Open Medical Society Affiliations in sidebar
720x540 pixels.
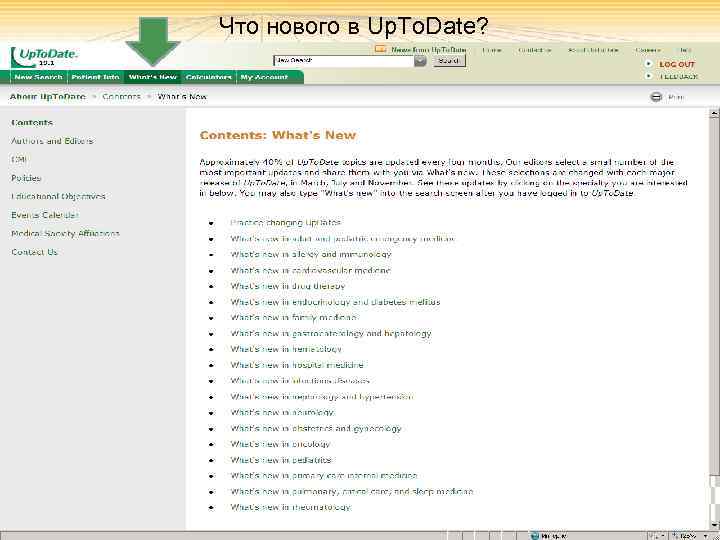tap(65, 233)
